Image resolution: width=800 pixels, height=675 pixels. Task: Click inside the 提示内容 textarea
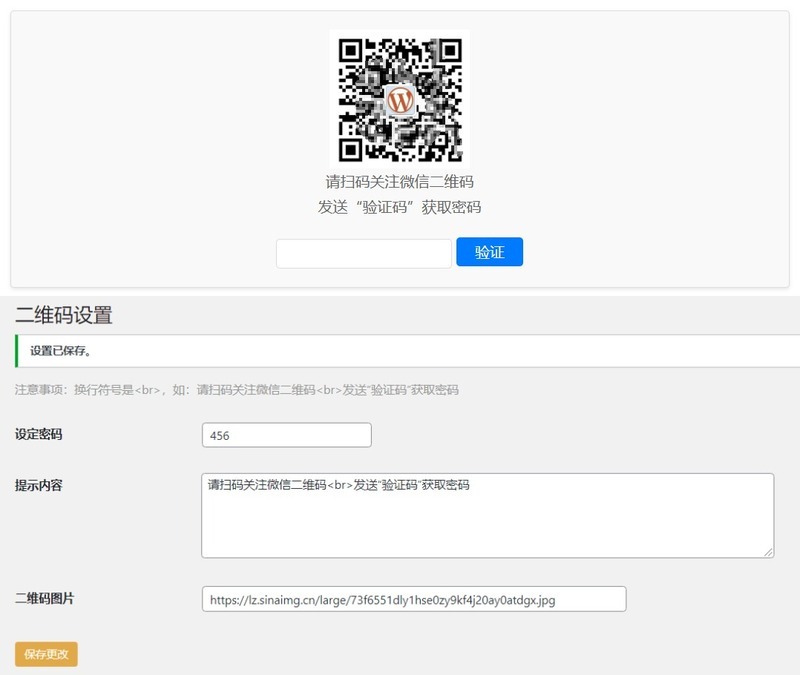click(487, 515)
